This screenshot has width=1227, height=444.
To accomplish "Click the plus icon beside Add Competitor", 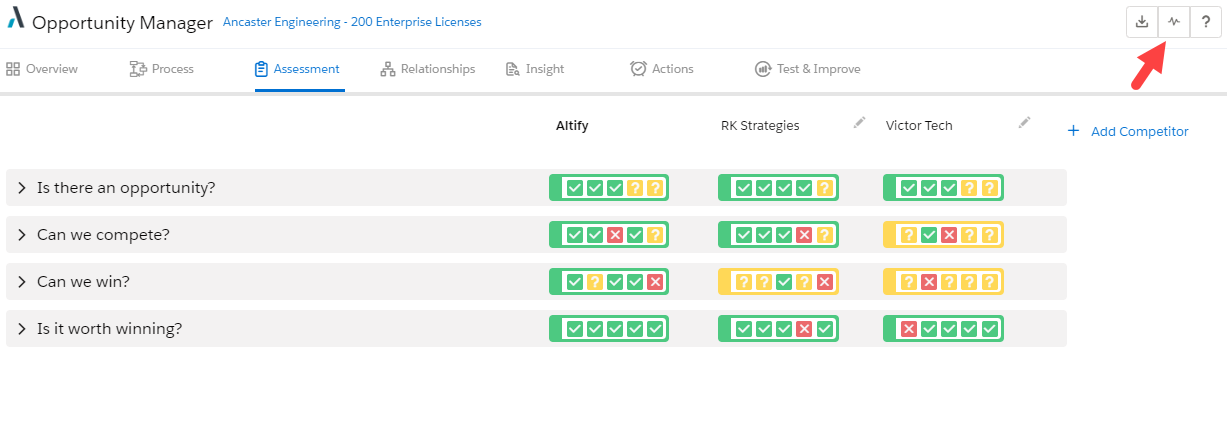I will coord(1073,131).
